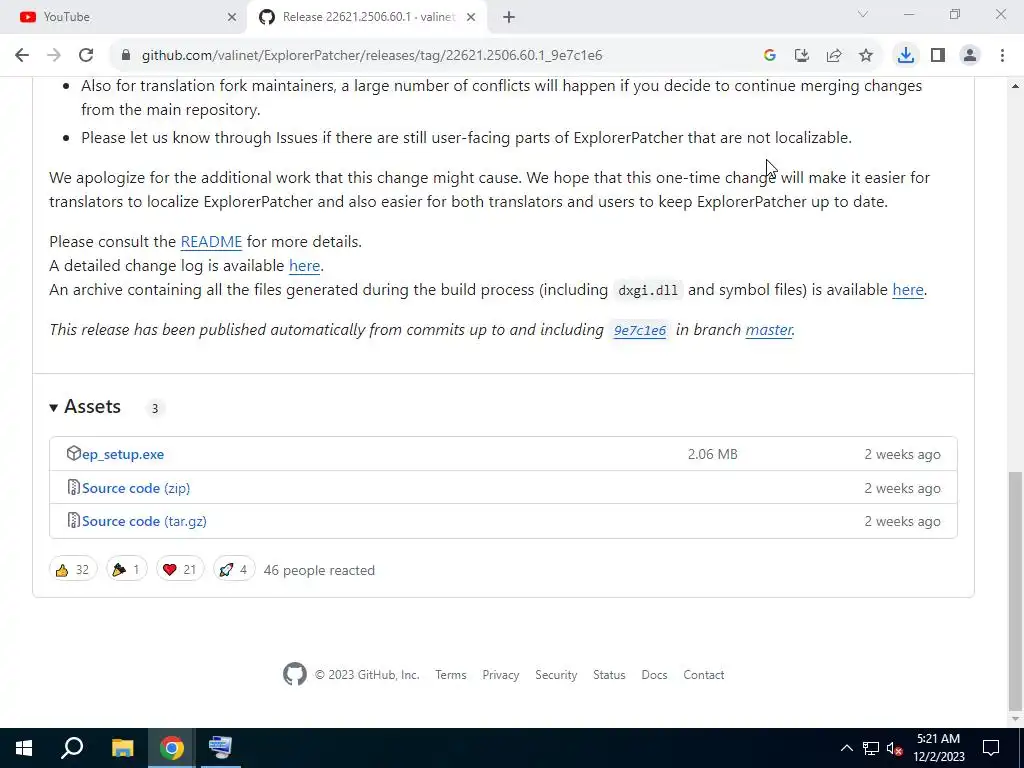Reload the page with refresh icon
This screenshot has height=768, width=1024.
(86, 56)
